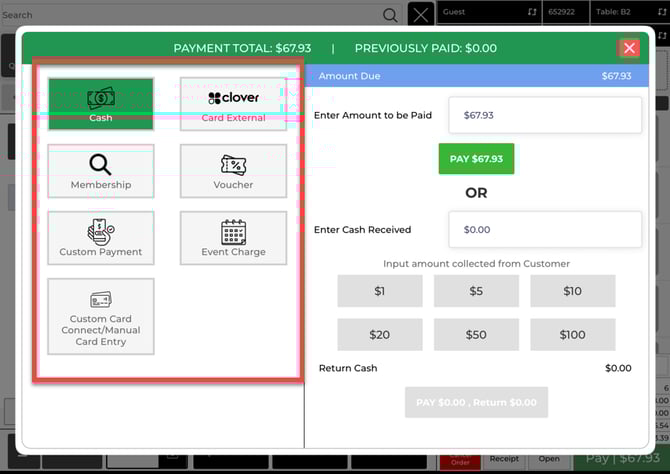Select Event Charge payment method
The height and width of the screenshot is (474, 670).
click(x=233, y=238)
